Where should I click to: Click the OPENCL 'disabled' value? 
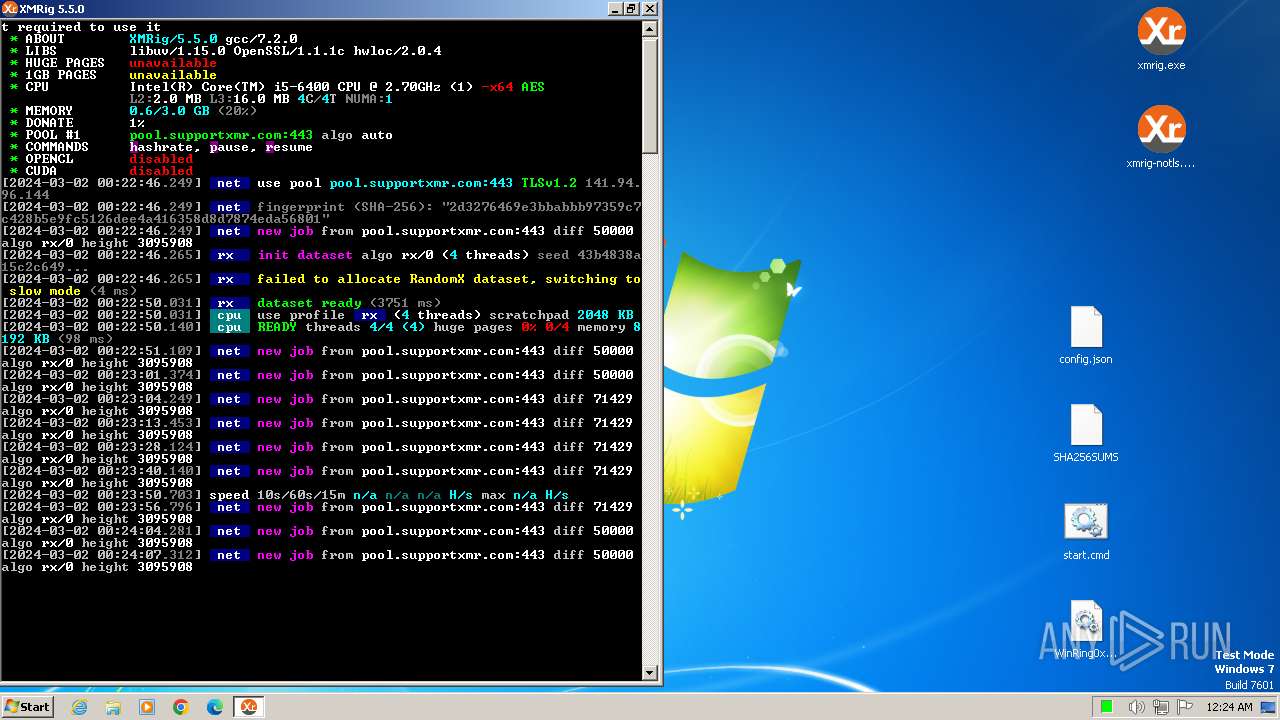[161, 159]
